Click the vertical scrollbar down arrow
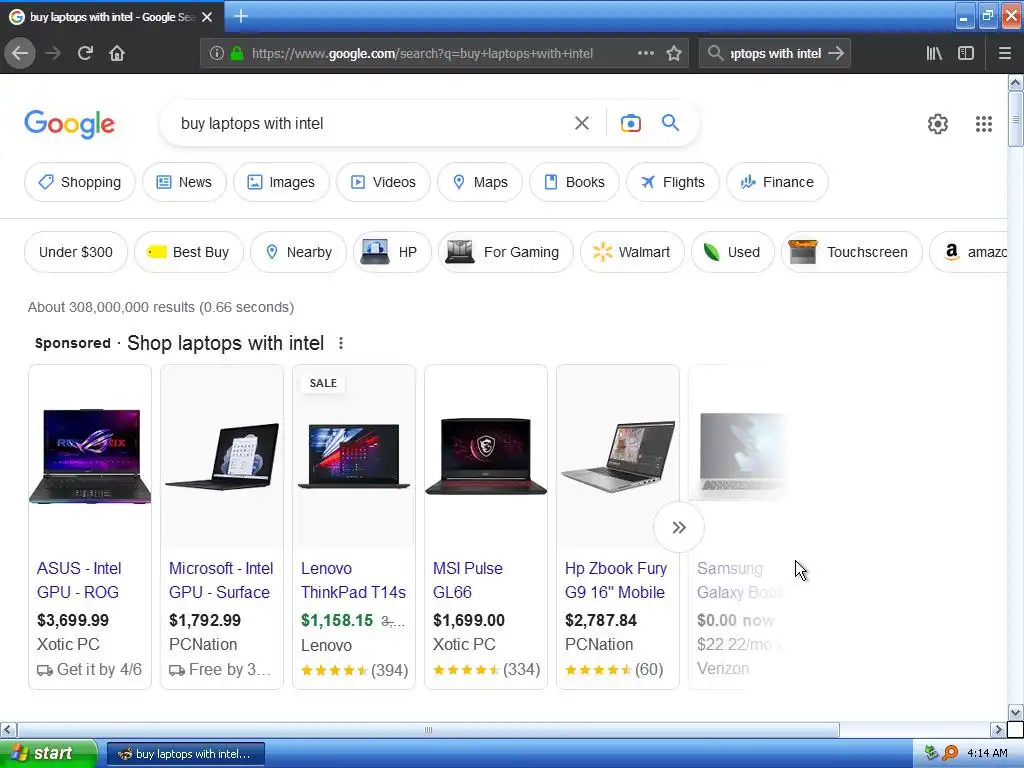 pyautogui.click(x=1015, y=712)
